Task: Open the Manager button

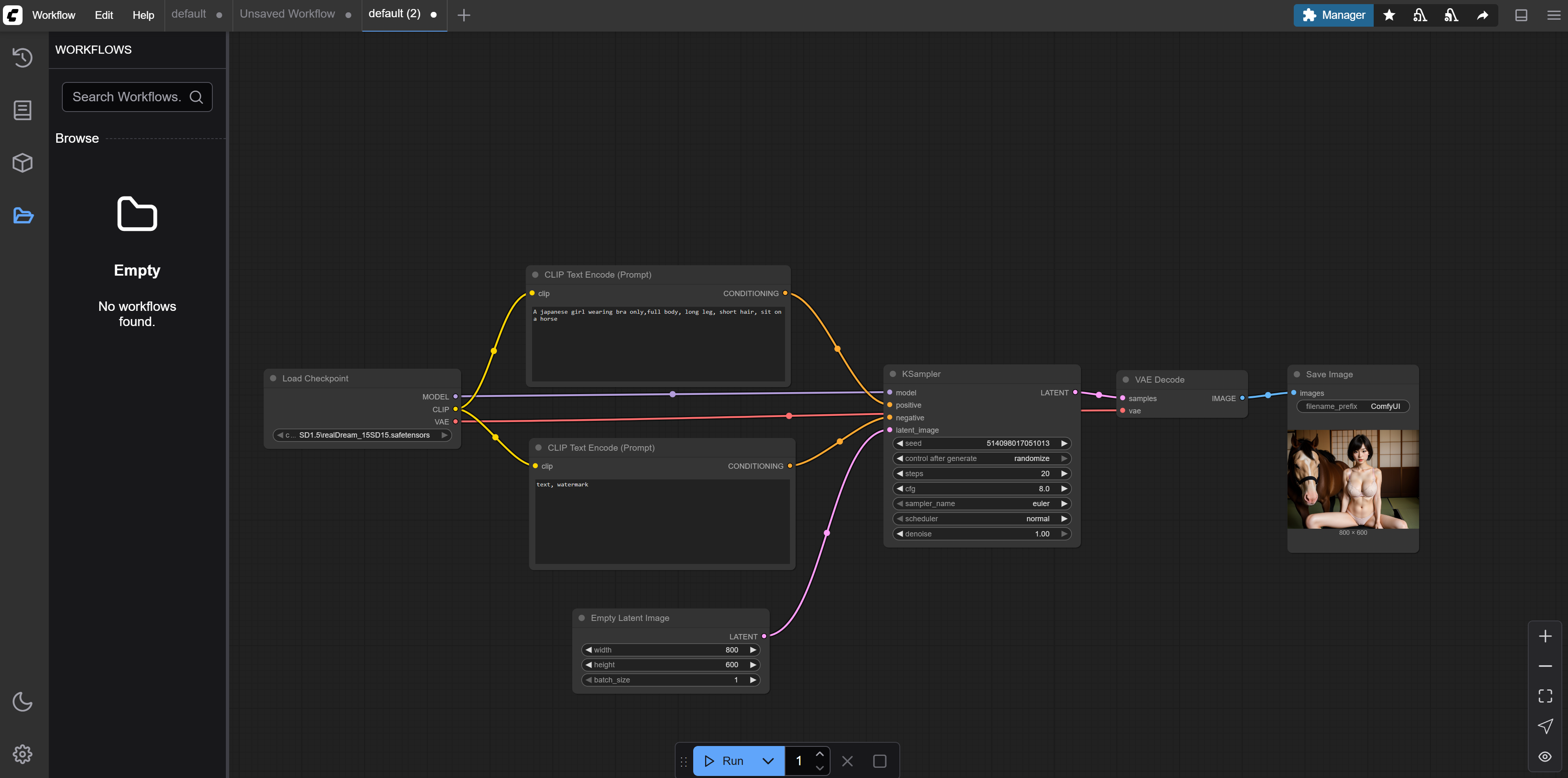Action: point(1333,15)
